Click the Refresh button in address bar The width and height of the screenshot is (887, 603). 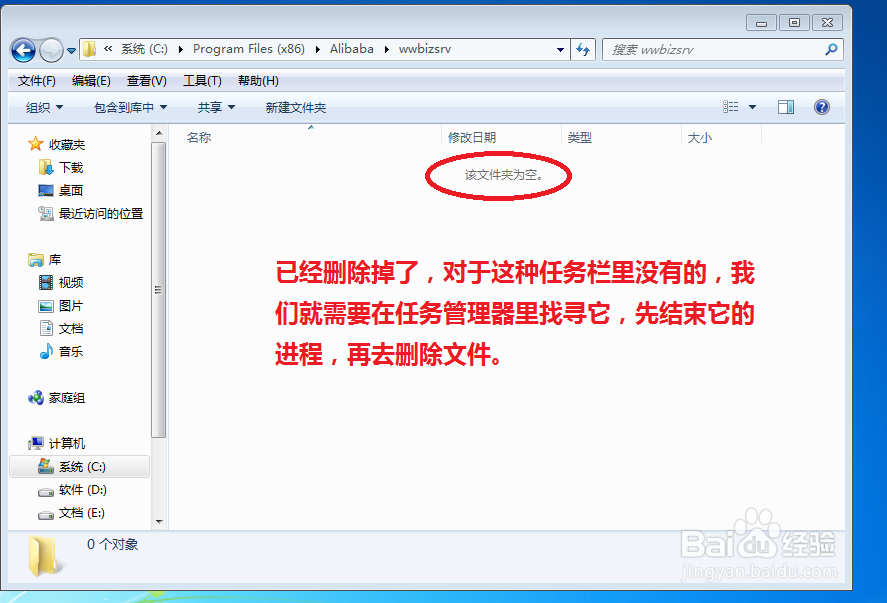[583, 48]
